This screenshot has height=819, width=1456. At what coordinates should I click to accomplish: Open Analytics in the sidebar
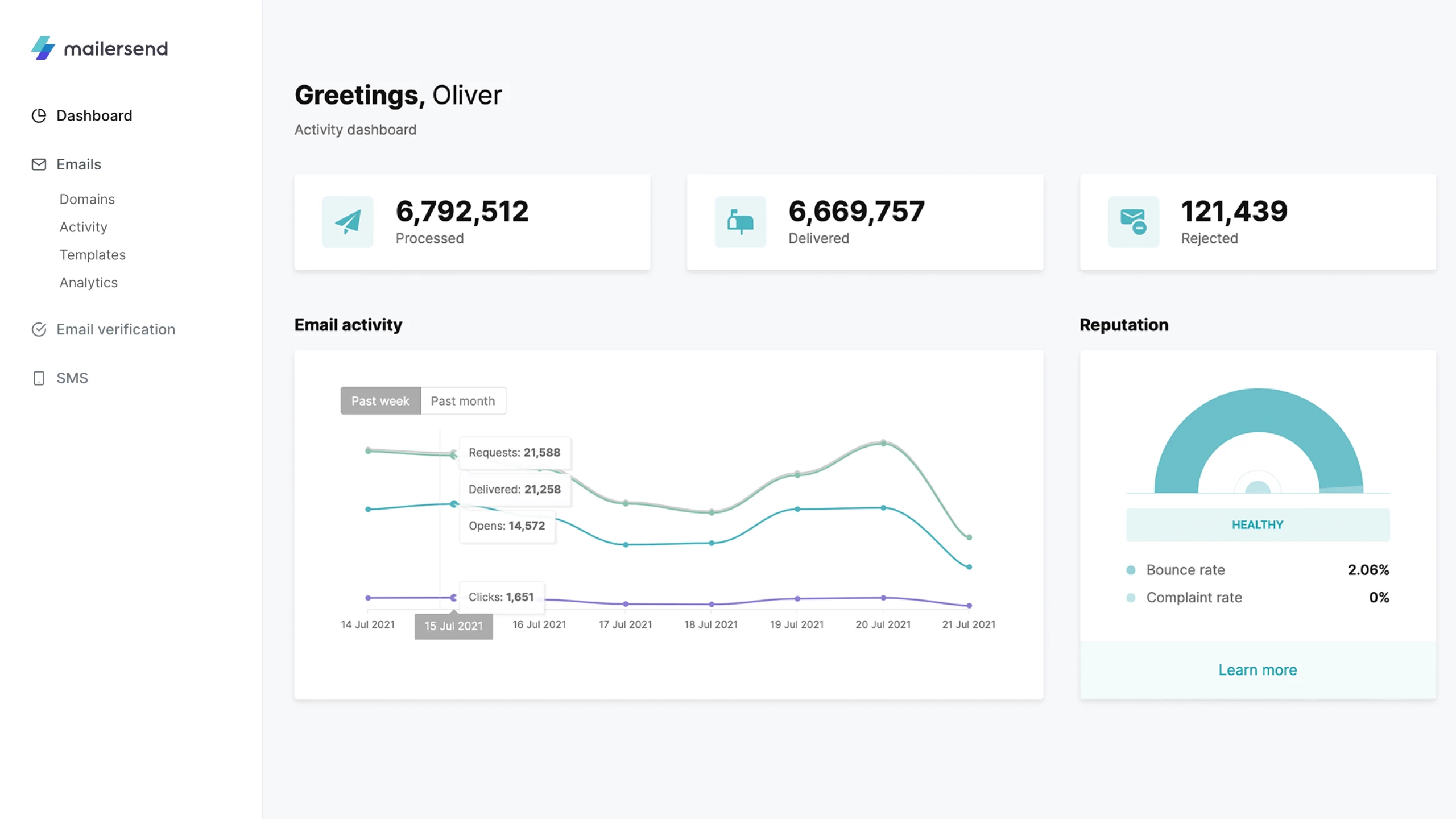tap(88, 283)
